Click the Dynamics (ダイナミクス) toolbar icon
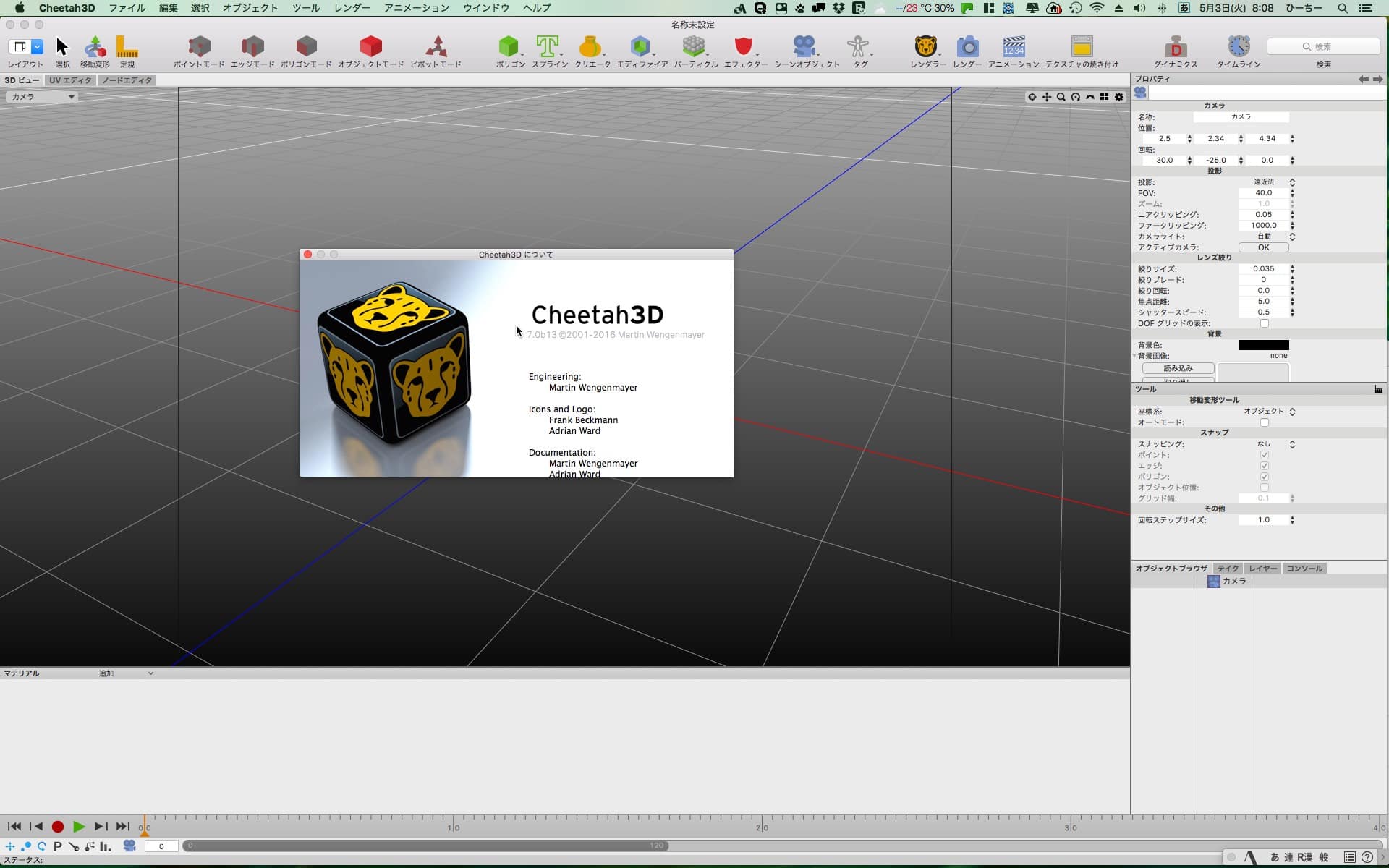Screen dimensions: 1389x868 pos(1175,48)
